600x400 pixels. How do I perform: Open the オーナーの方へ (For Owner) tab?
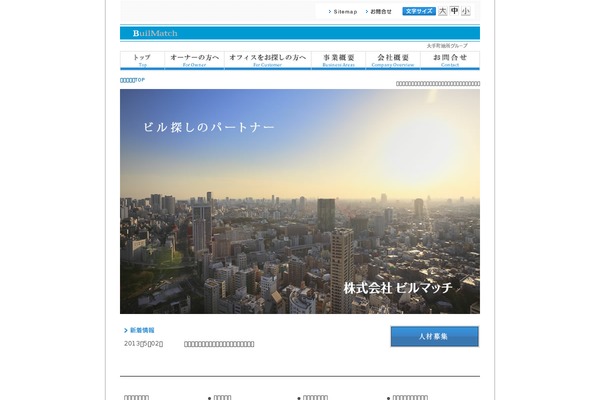point(194,60)
